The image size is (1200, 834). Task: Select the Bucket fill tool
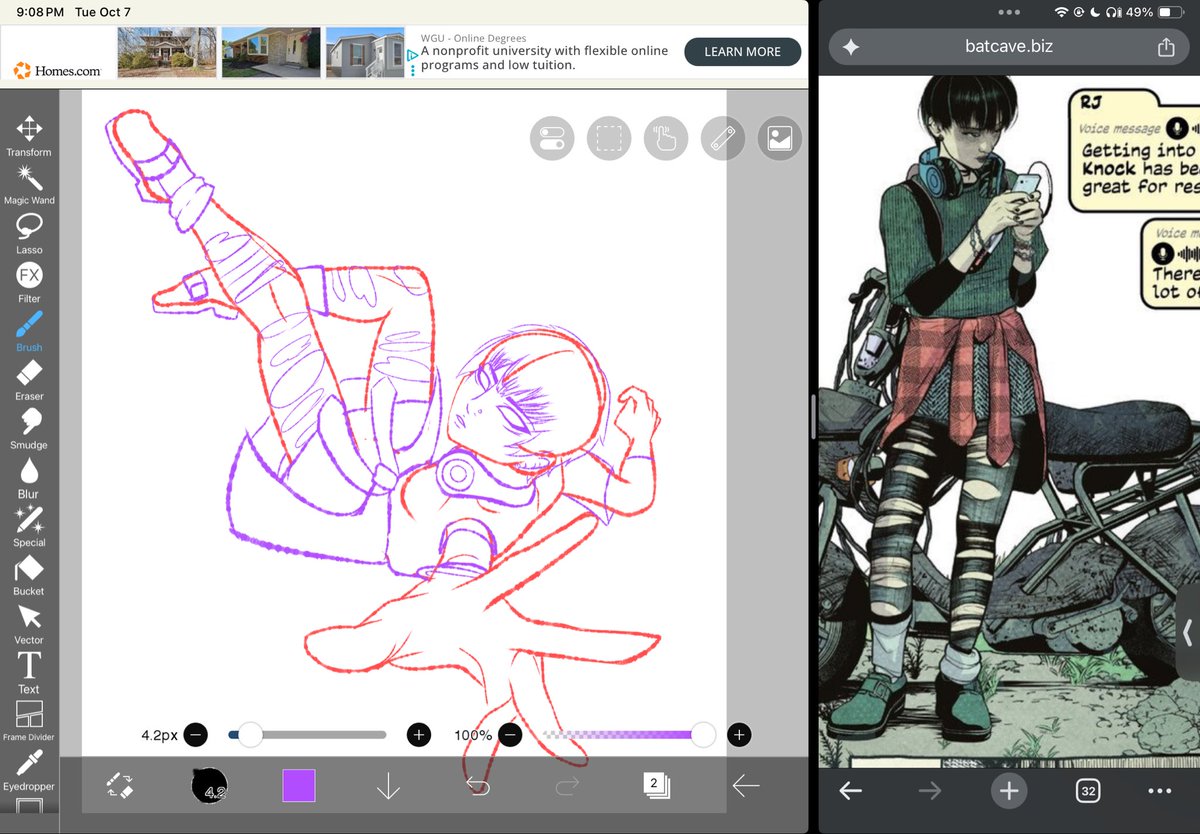pos(29,576)
